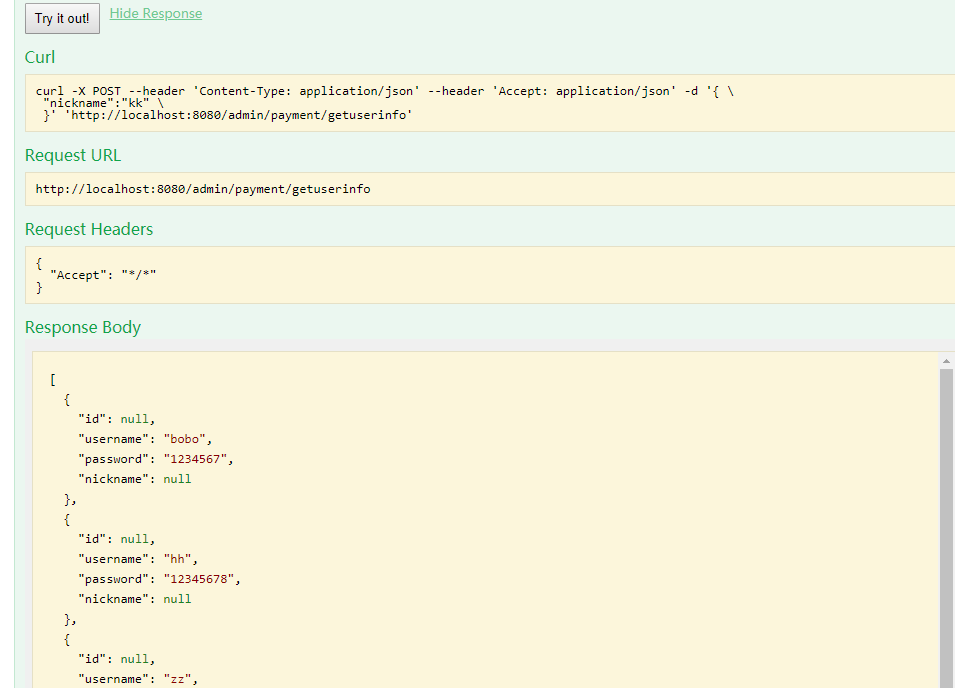Click the id null above username hh
This screenshot has width=955, height=688.
pos(135,539)
